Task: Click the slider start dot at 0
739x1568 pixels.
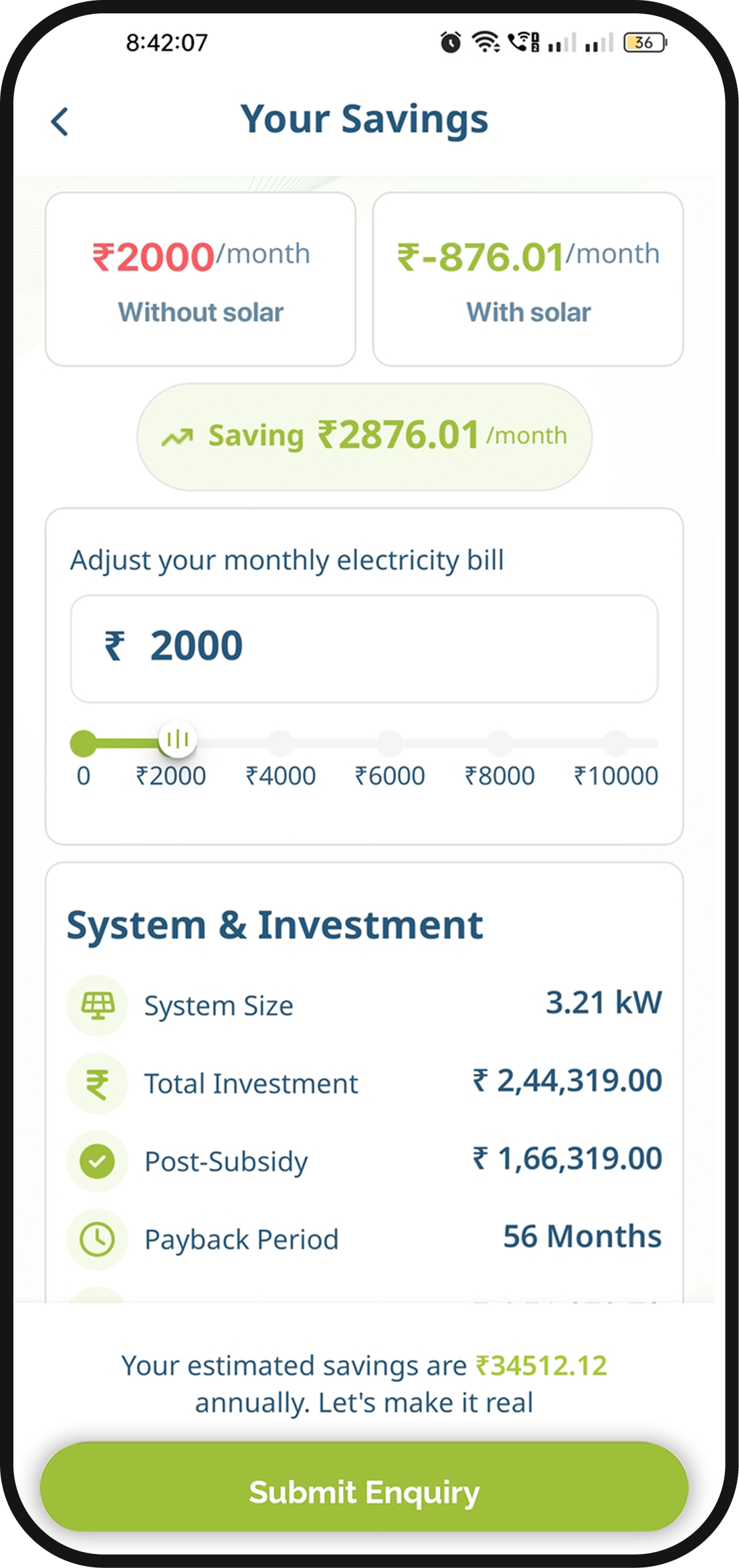Action: pyautogui.click(x=84, y=743)
